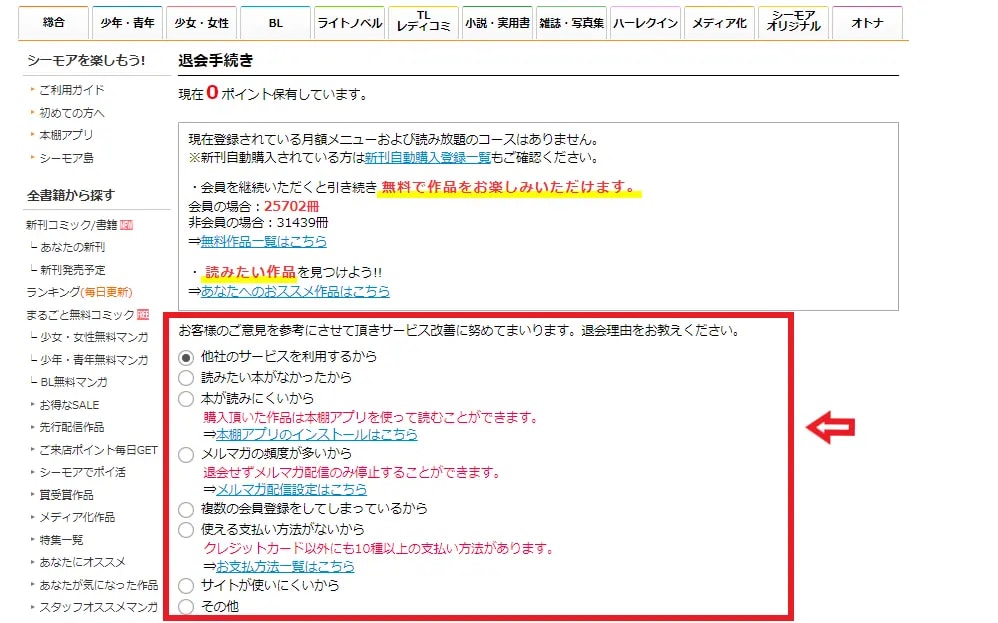Go to the 総合 tab
The width and height of the screenshot is (998, 623).
point(53,23)
